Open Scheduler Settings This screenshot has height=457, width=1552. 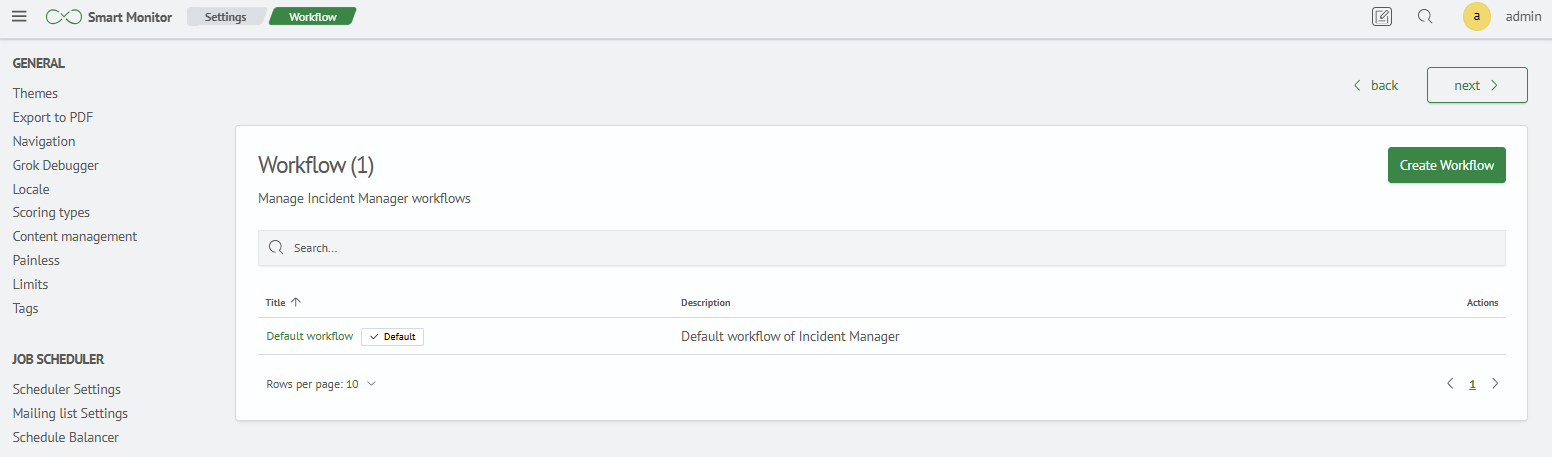click(x=67, y=389)
